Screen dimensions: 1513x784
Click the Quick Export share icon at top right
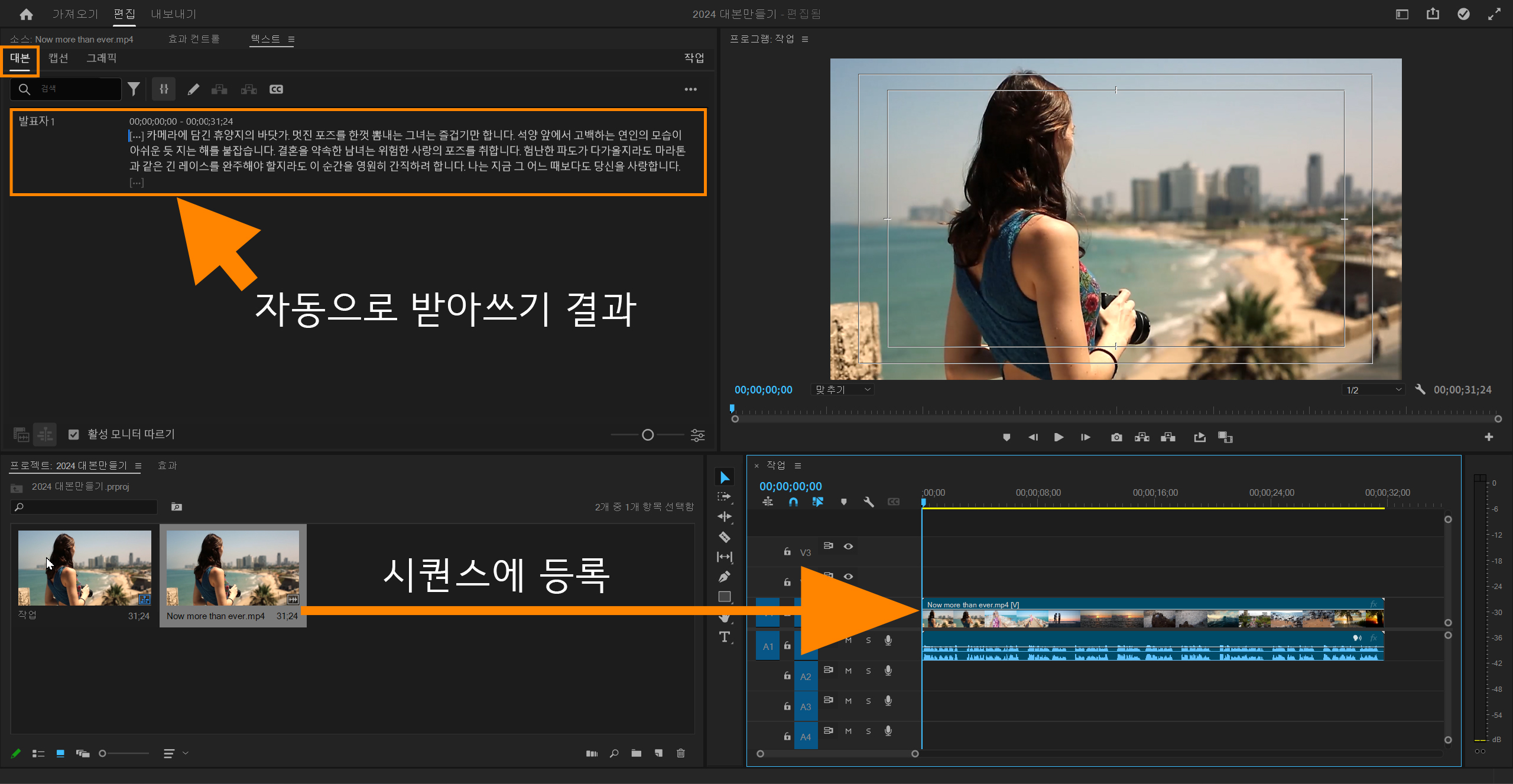(x=1433, y=14)
